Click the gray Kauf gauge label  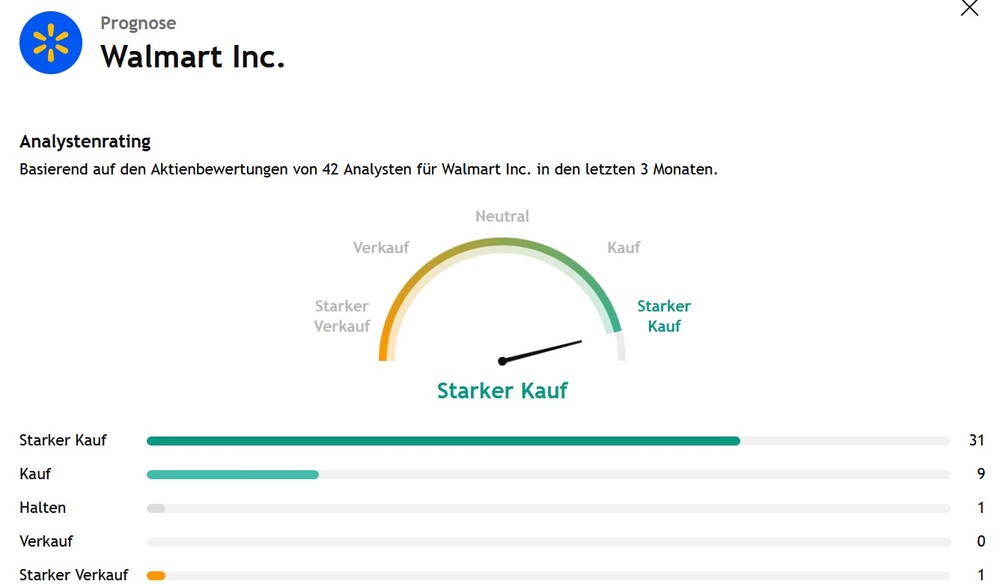(623, 248)
